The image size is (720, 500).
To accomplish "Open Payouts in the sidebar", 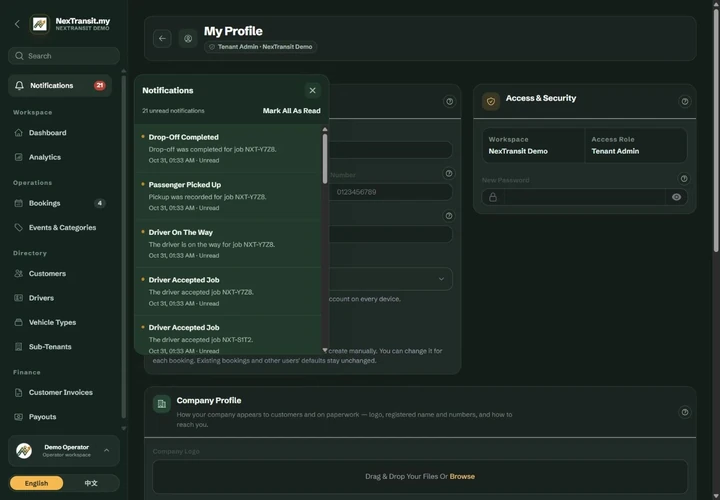I will click(60, 417).
